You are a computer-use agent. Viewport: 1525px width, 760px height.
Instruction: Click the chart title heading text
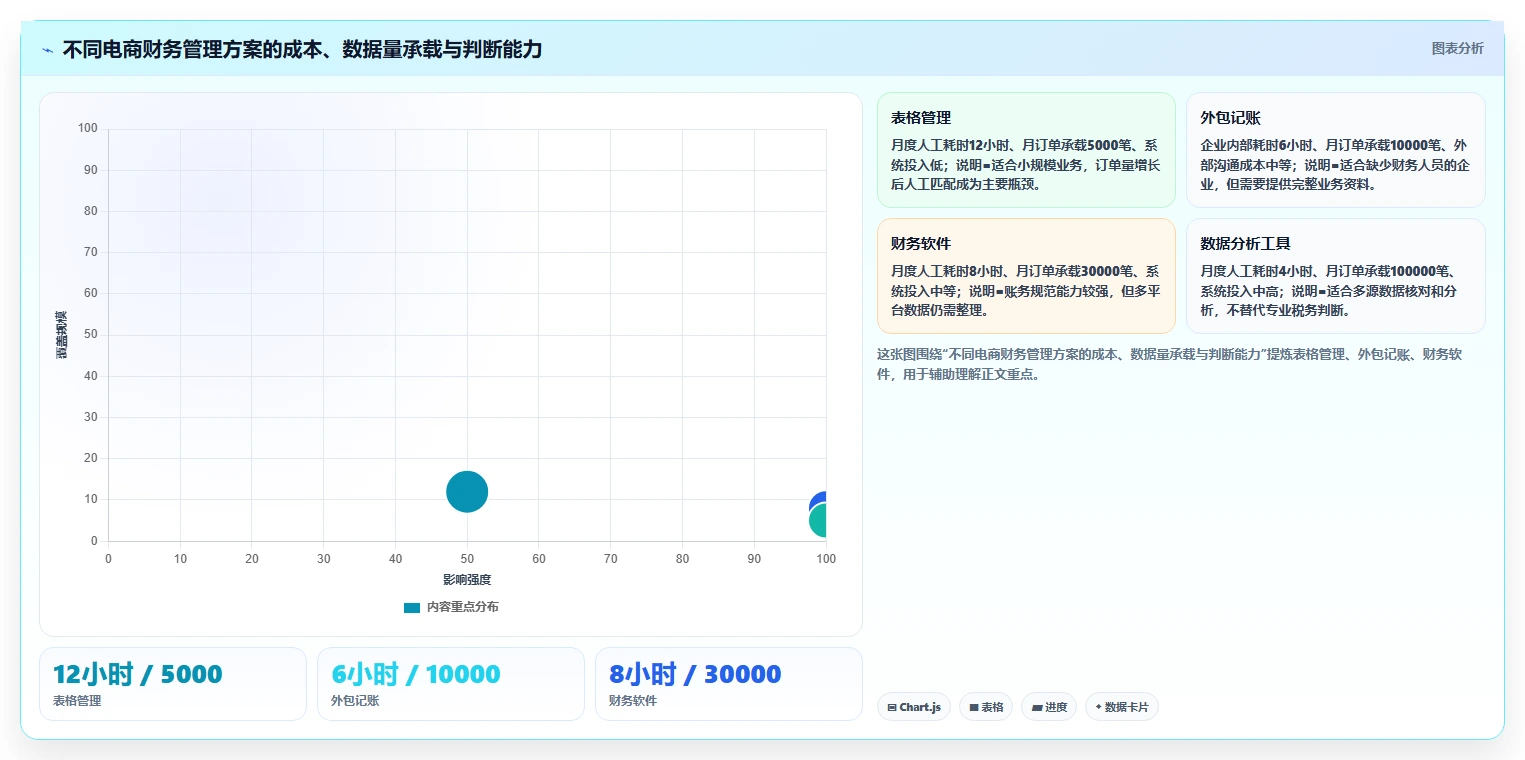[302, 49]
